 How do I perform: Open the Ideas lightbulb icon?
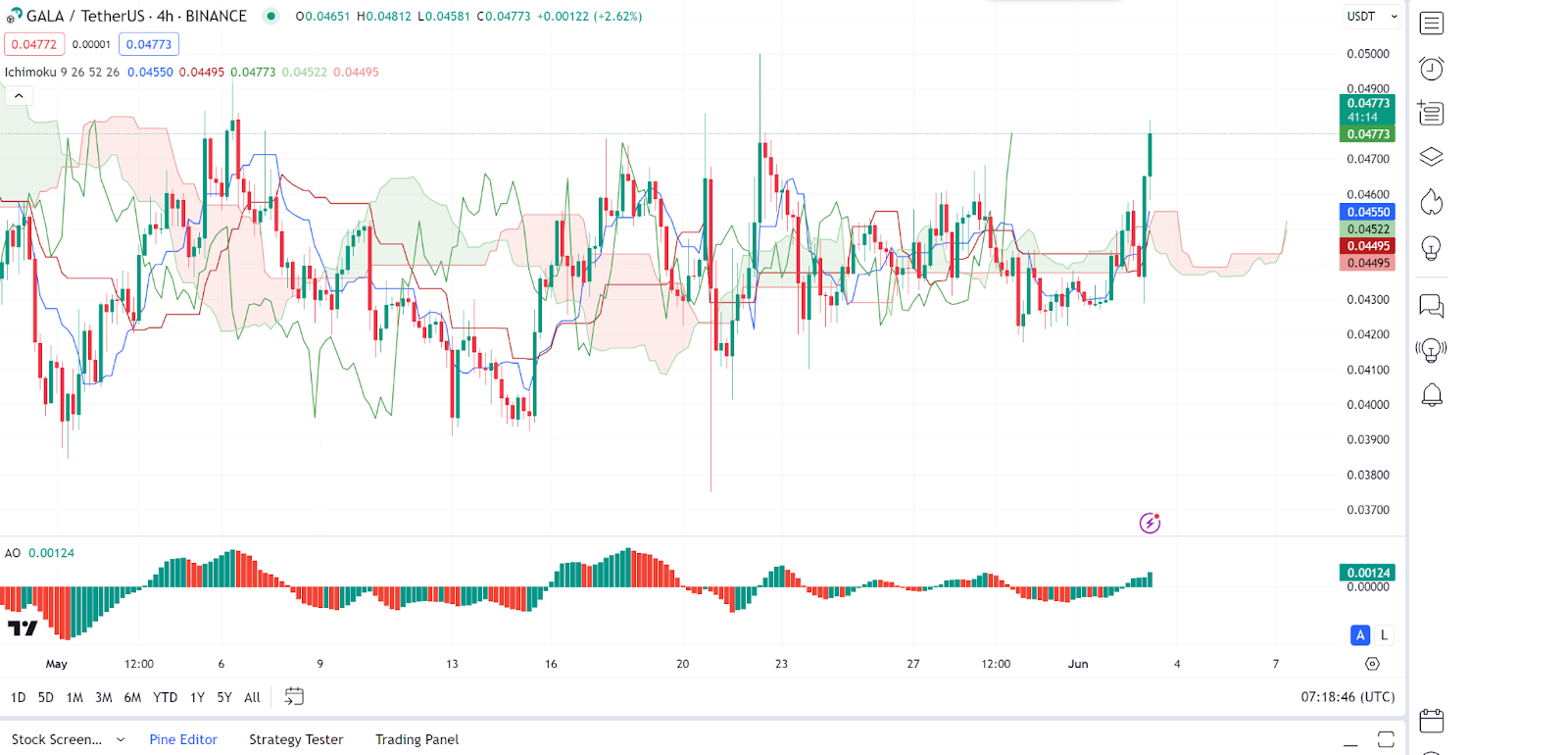pos(1432,248)
